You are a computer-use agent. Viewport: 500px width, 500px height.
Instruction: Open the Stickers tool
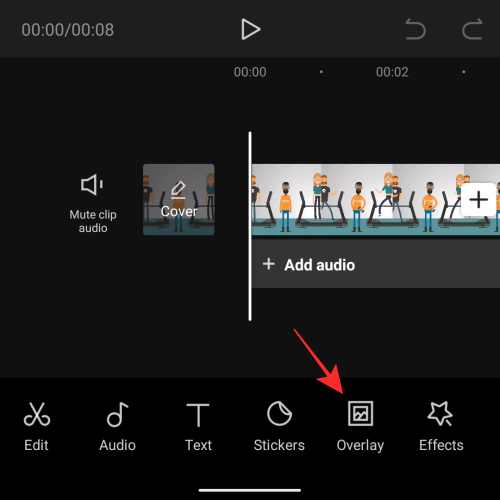(279, 427)
